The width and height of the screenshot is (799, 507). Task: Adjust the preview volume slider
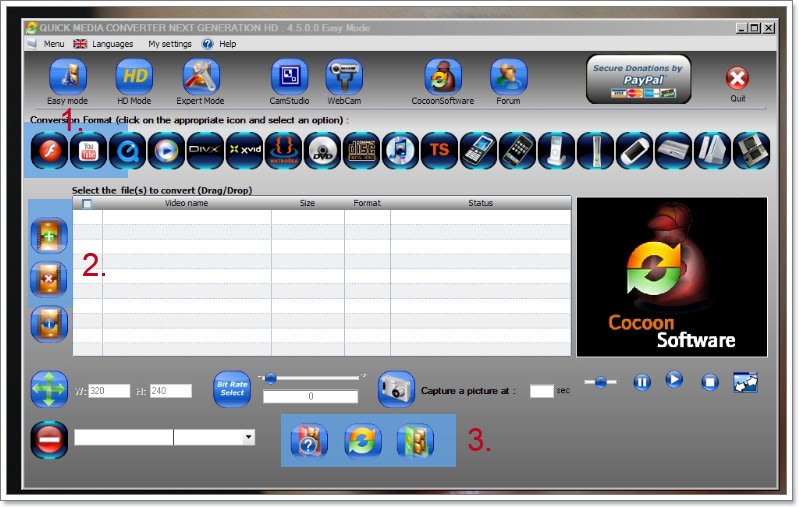(600, 382)
